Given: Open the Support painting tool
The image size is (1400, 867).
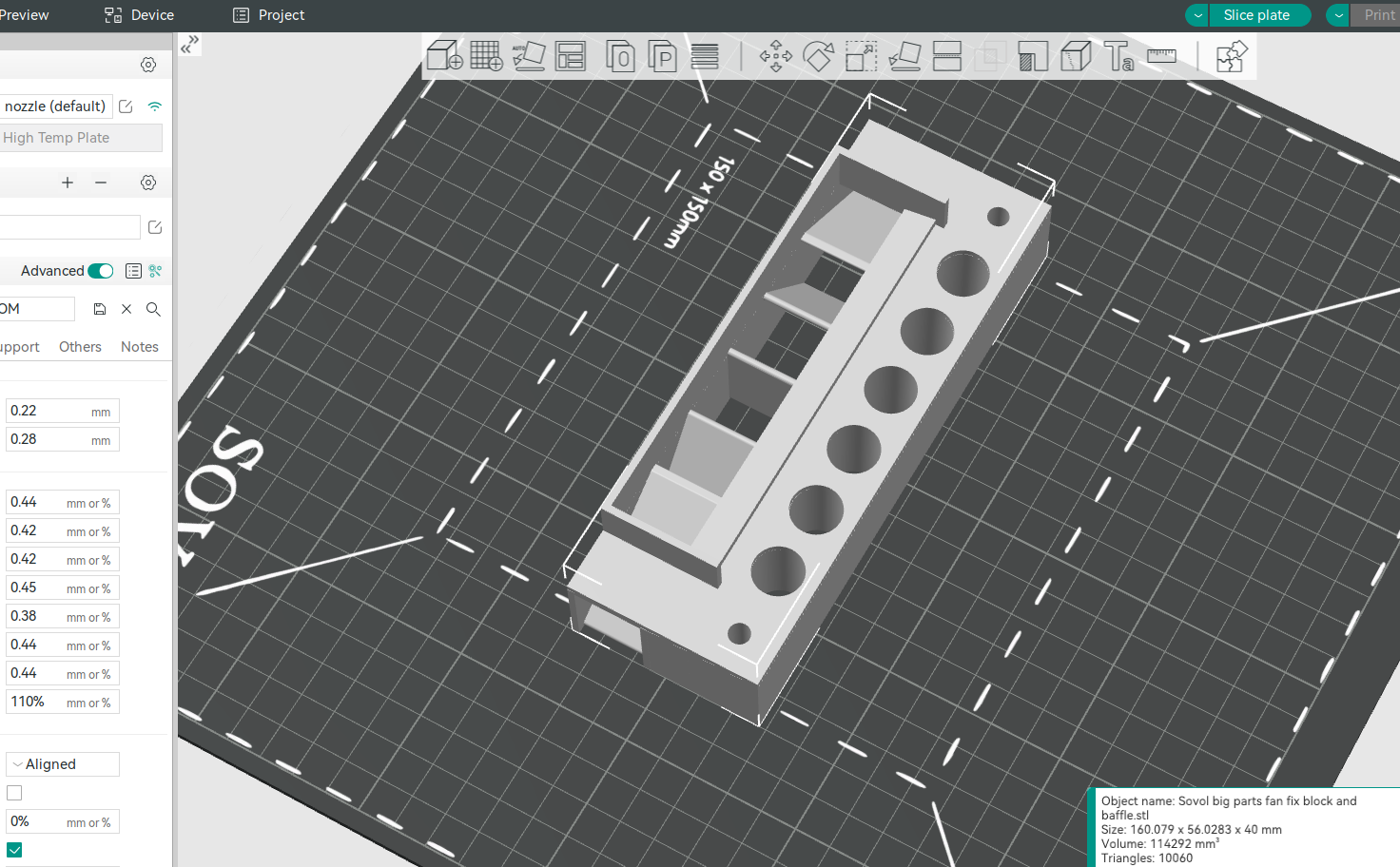Looking at the screenshot, I should 1033,56.
